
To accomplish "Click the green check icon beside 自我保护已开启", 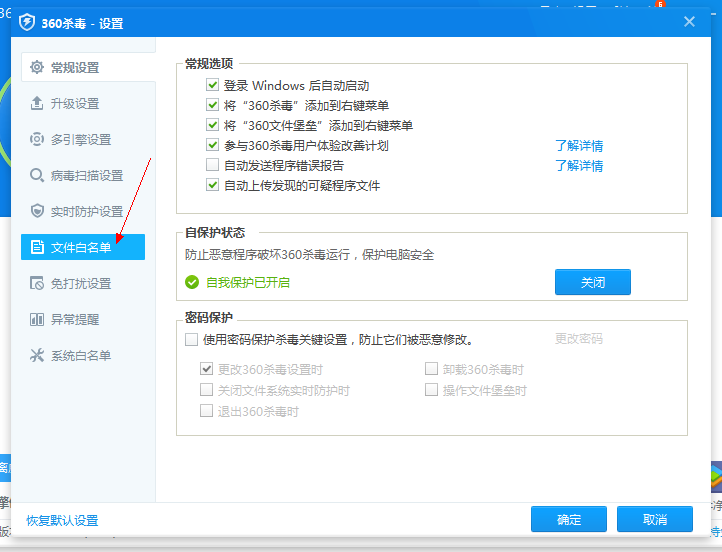I will point(192,282).
